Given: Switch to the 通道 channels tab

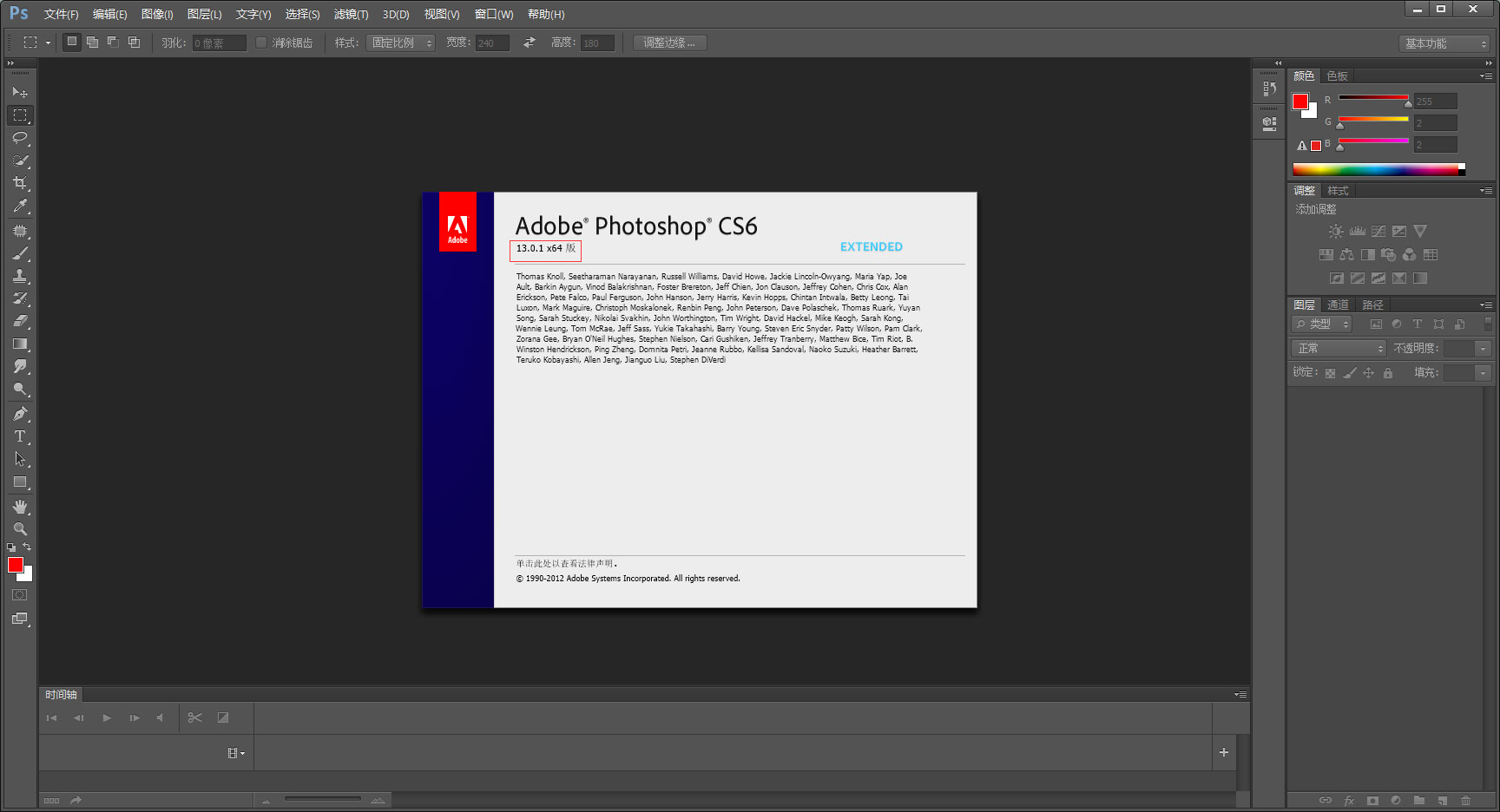Looking at the screenshot, I should 1338,304.
